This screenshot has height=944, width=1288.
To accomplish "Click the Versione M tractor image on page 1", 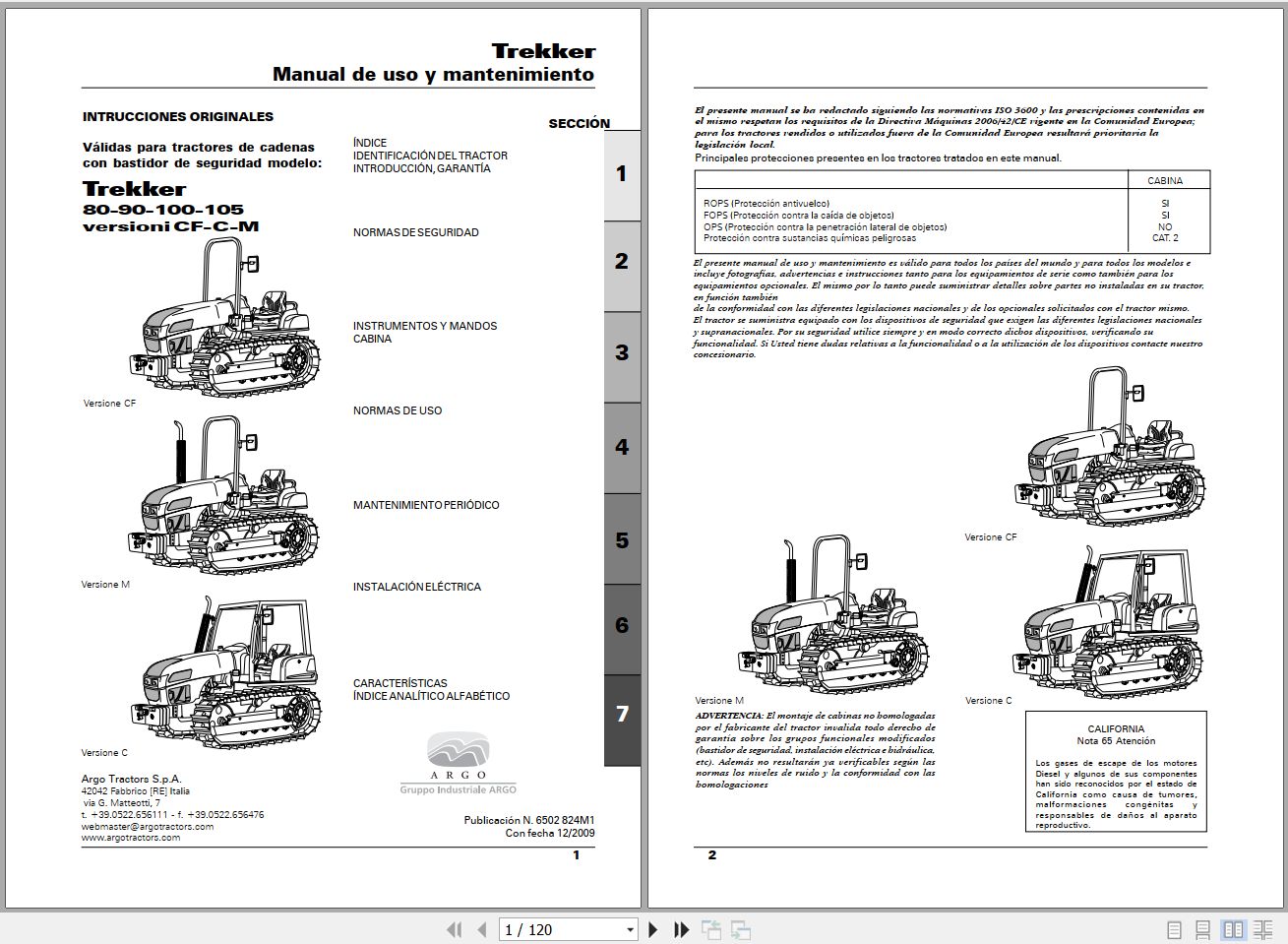I will [223, 495].
